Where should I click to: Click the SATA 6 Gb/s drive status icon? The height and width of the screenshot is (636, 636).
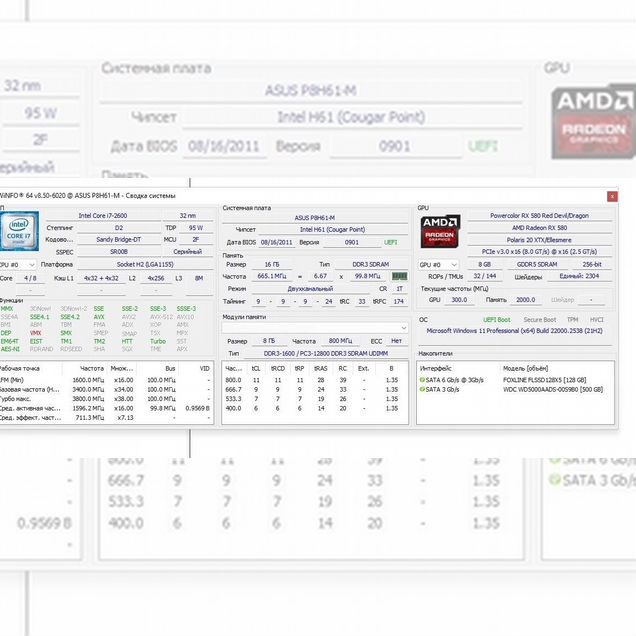[x=422, y=380]
